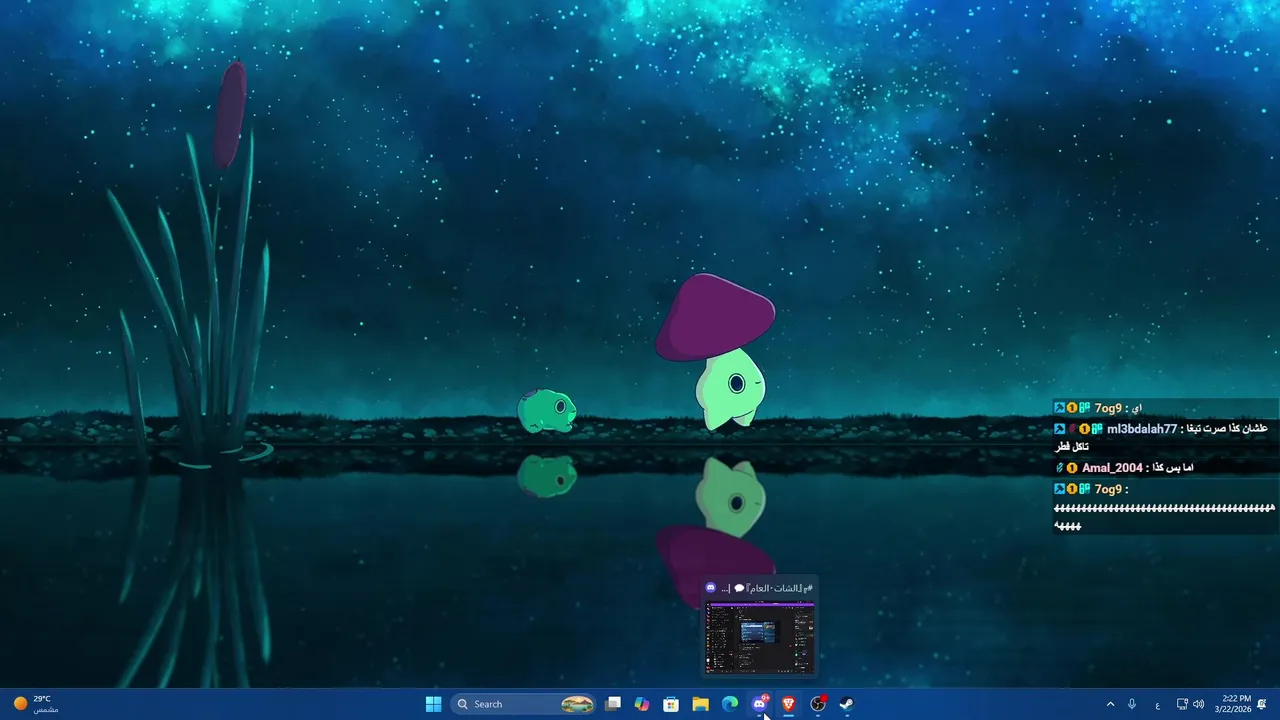Select the Discord window preview thumbnail
Screen dimensions: 1280x720
click(760, 638)
